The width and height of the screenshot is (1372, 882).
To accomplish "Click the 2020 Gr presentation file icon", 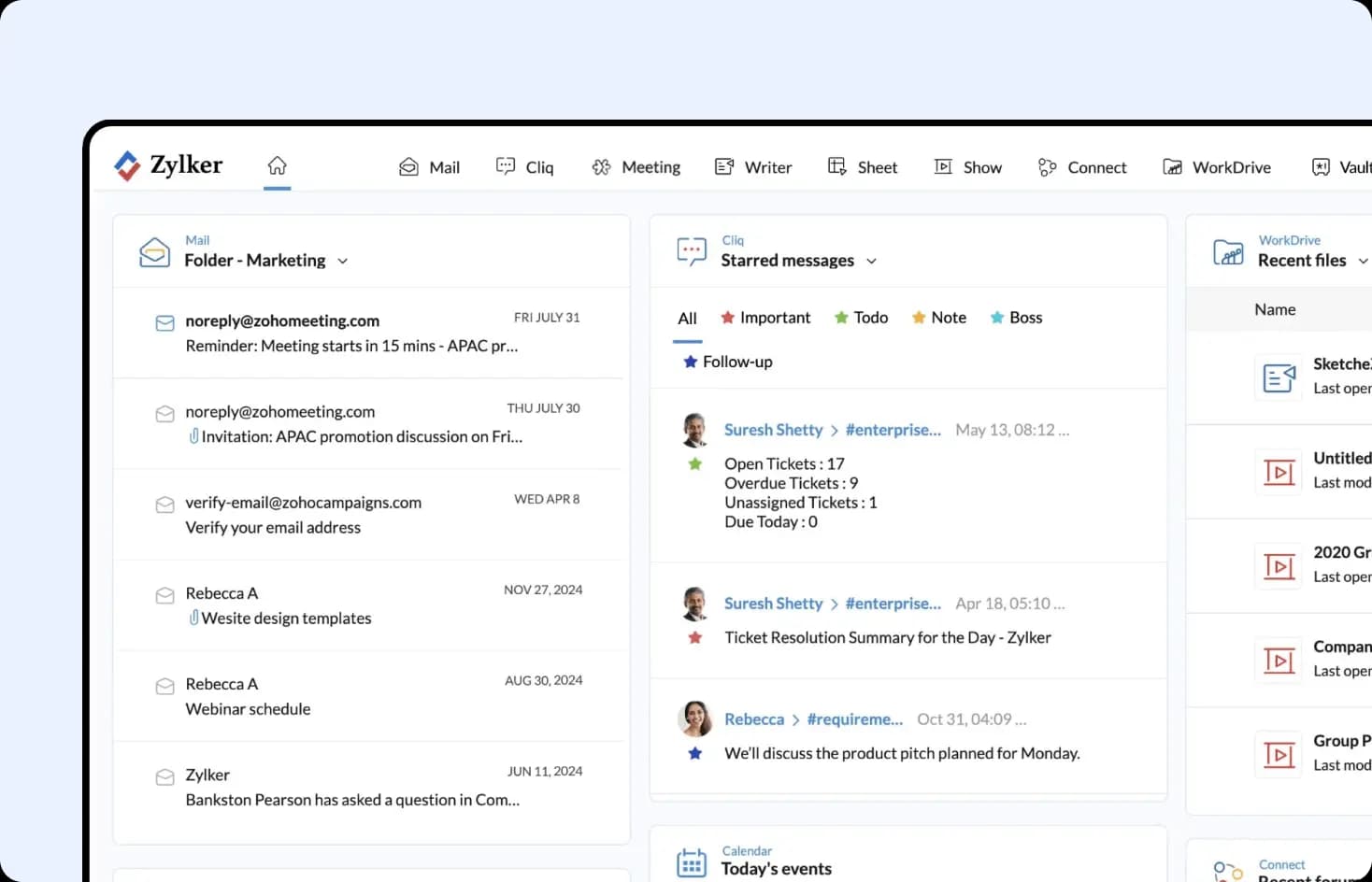I will point(1279,566).
